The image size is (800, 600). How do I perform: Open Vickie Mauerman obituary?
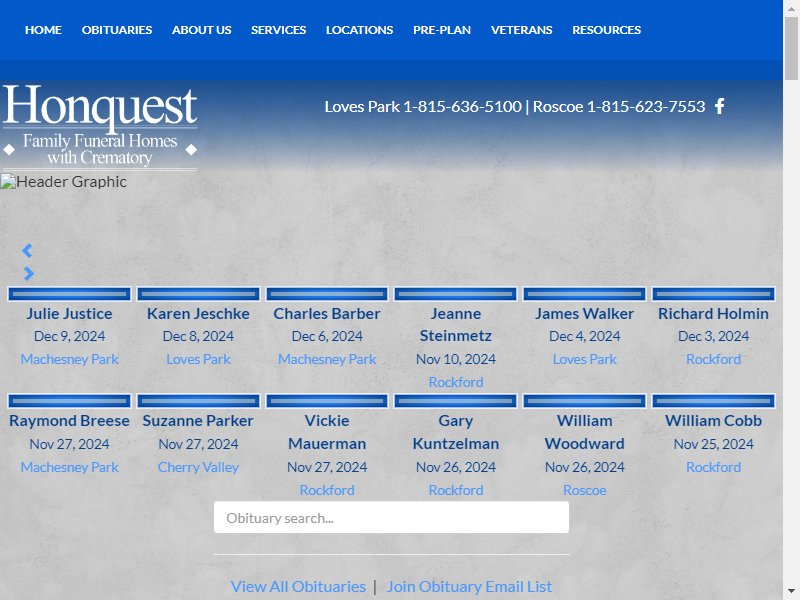click(x=327, y=432)
